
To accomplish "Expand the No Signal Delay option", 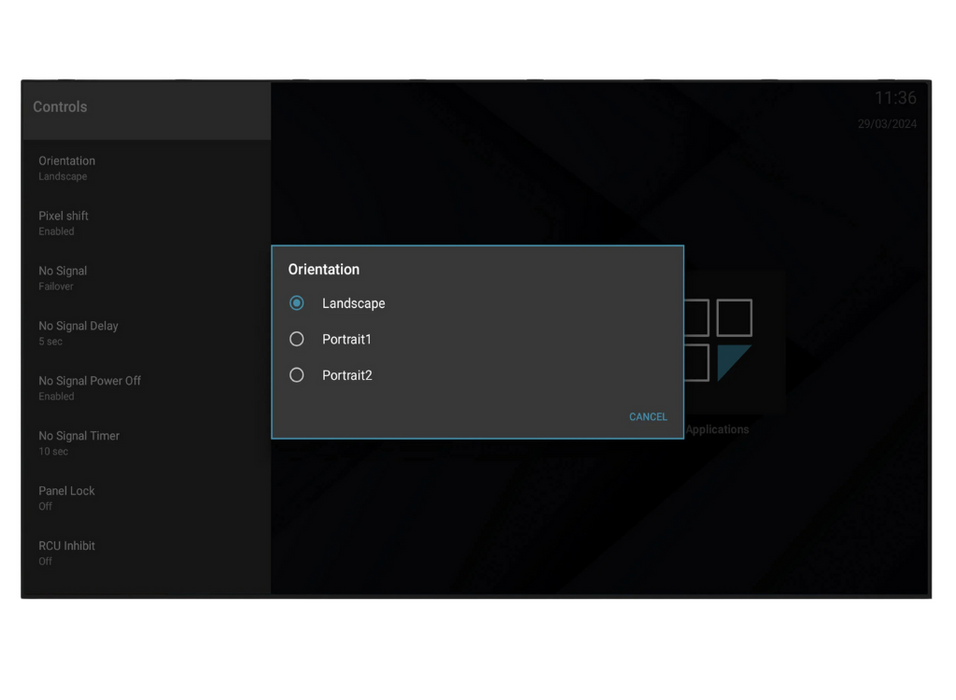I will (x=78, y=332).
